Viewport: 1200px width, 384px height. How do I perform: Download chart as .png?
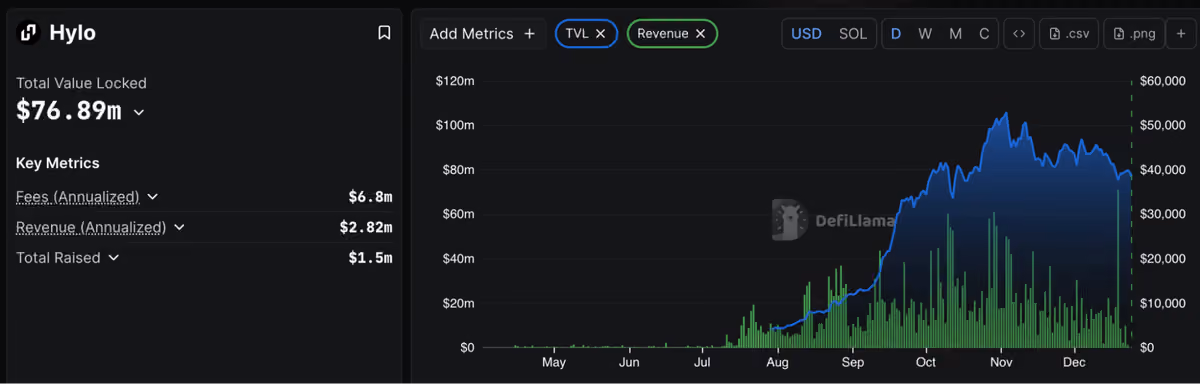(1134, 33)
